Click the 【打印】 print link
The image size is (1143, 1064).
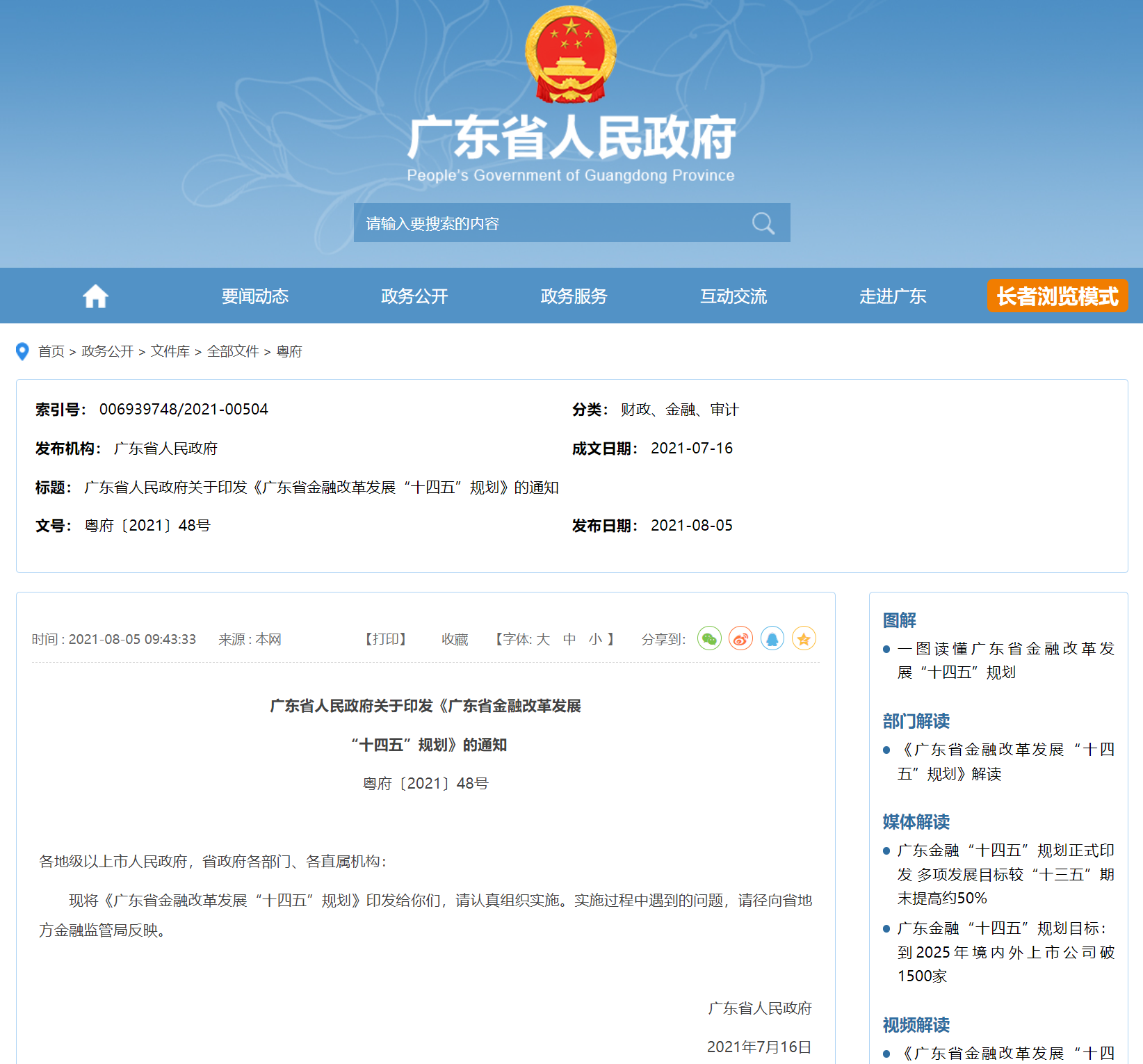386,639
